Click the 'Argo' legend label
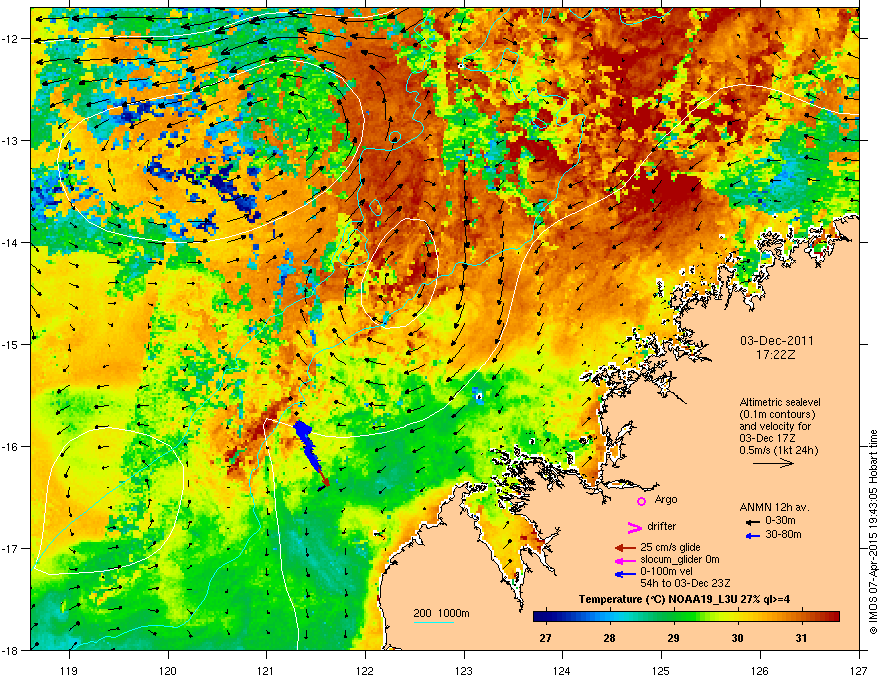The width and height of the screenshot is (880, 680). (x=666, y=499)
